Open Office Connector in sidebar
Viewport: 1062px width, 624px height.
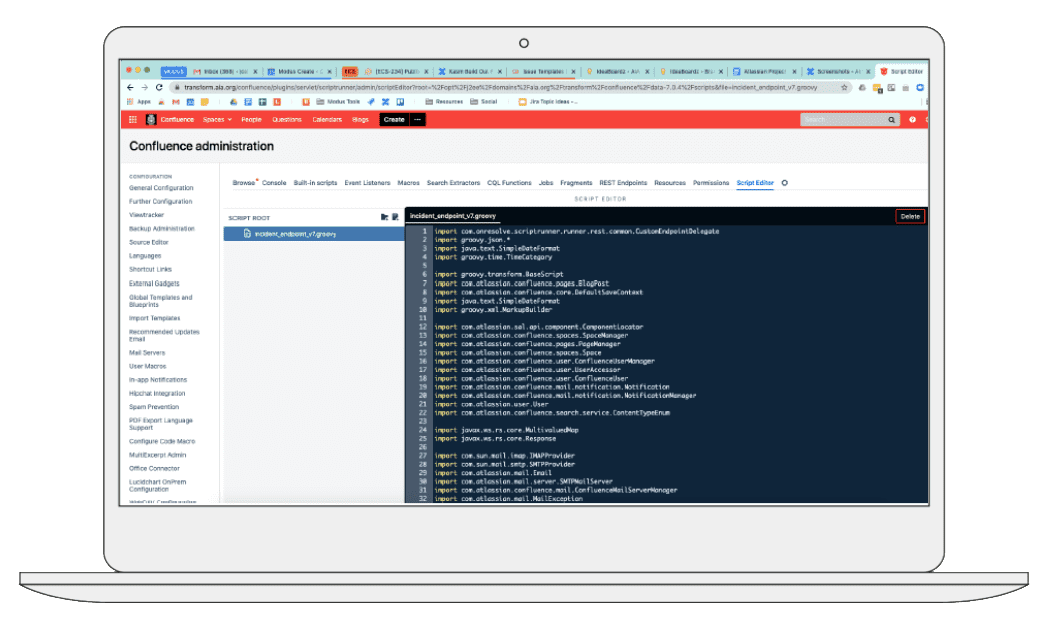[x=154, y=469]
